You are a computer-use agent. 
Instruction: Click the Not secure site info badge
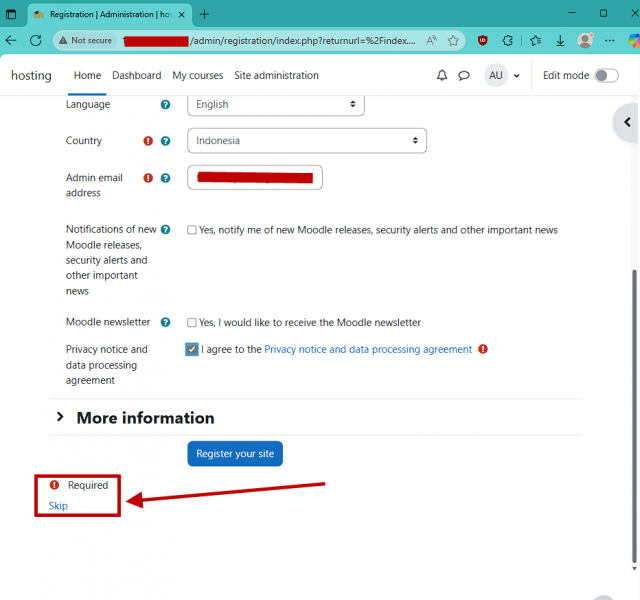point(85,40)
